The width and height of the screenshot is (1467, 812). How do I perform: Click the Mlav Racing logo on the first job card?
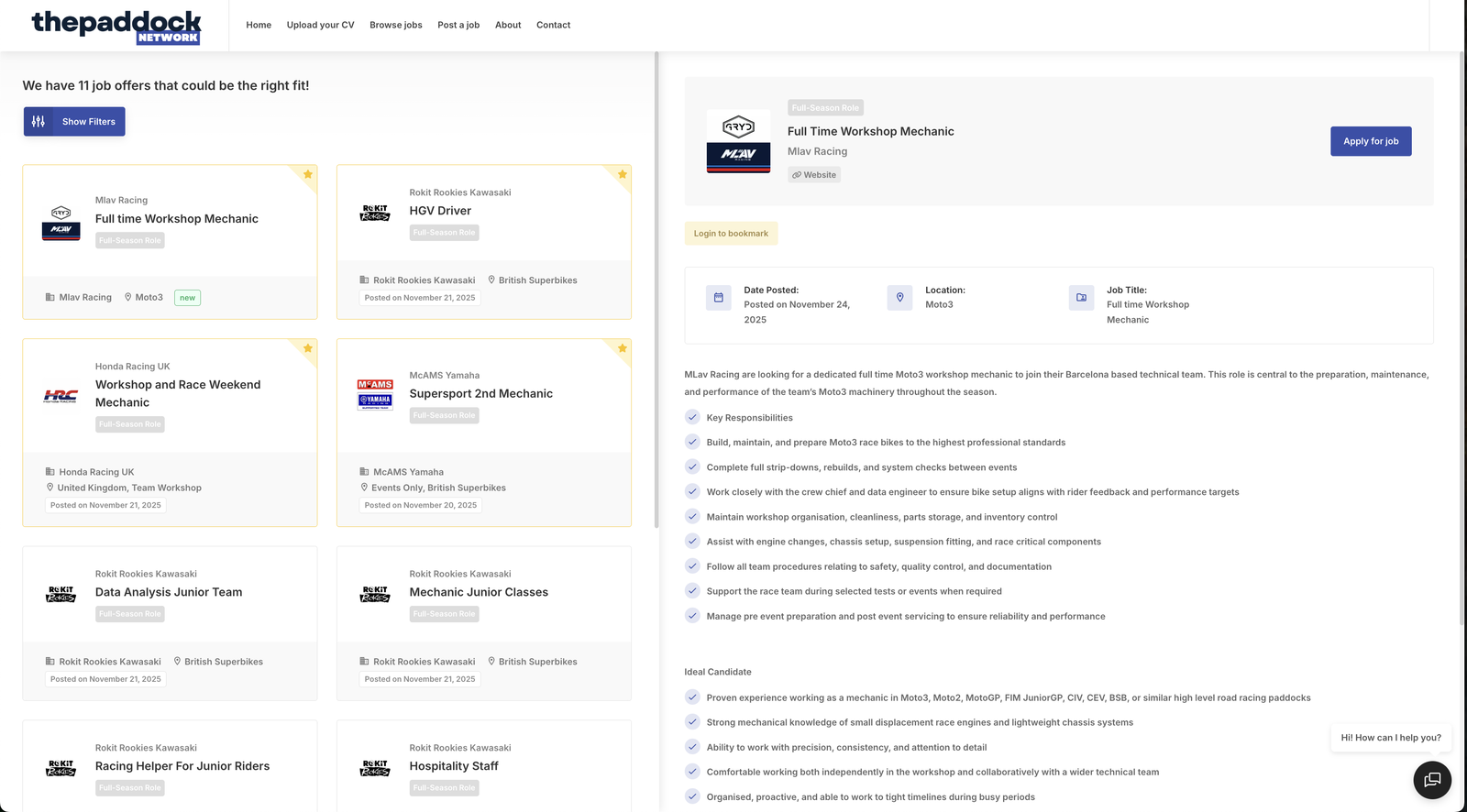[61, 223]
